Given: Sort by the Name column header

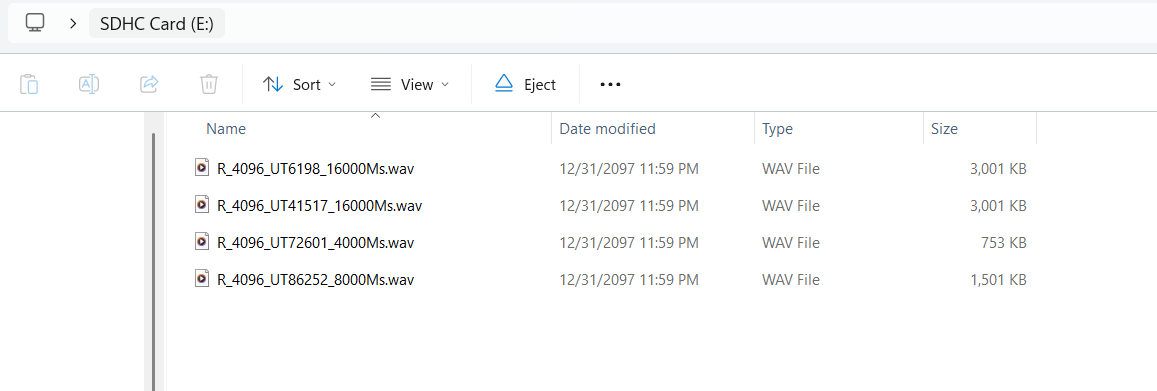Looking at the screenshot, I should (226, 128).
